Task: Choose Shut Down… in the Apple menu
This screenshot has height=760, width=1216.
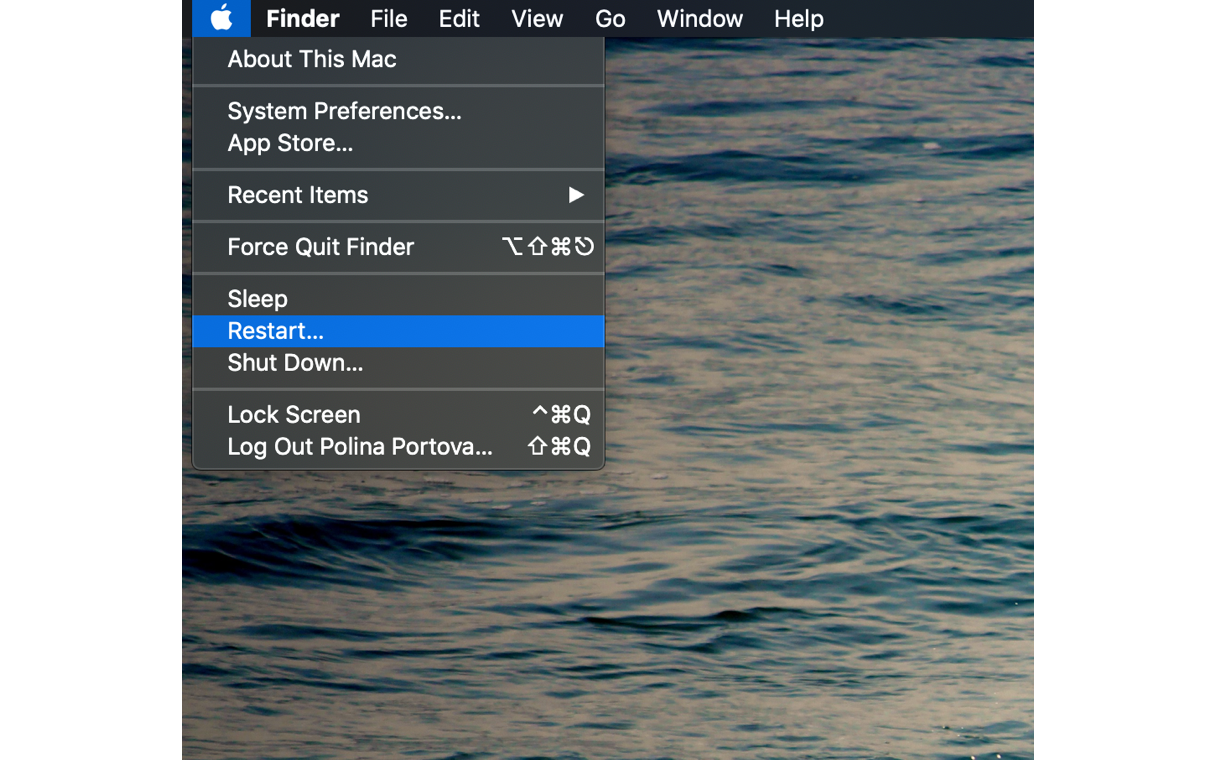Action: 398,363
